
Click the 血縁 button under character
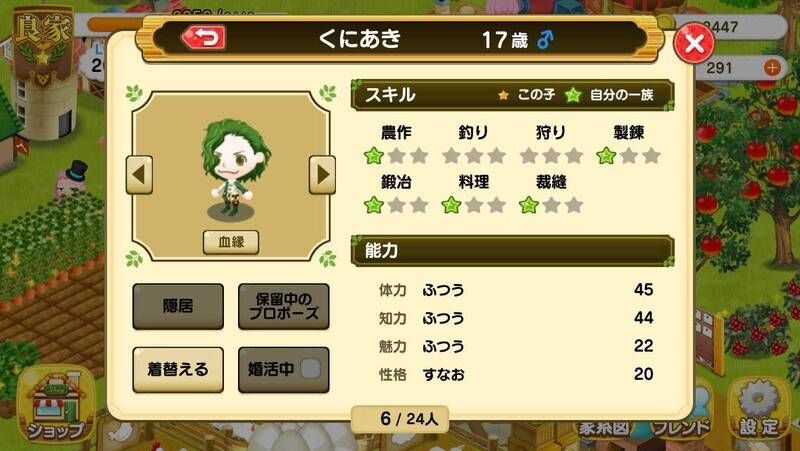click(231, 242)
